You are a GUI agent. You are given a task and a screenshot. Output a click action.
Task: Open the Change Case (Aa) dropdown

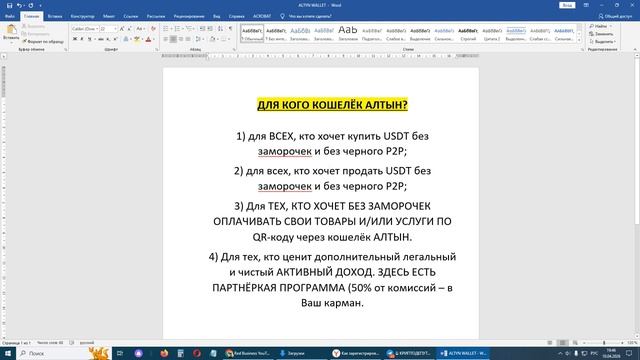140,29
